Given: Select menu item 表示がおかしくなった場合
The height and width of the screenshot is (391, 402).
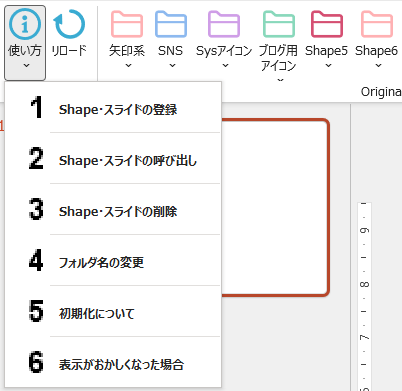Looking at the screenshot, I should (x=113, y=362).
